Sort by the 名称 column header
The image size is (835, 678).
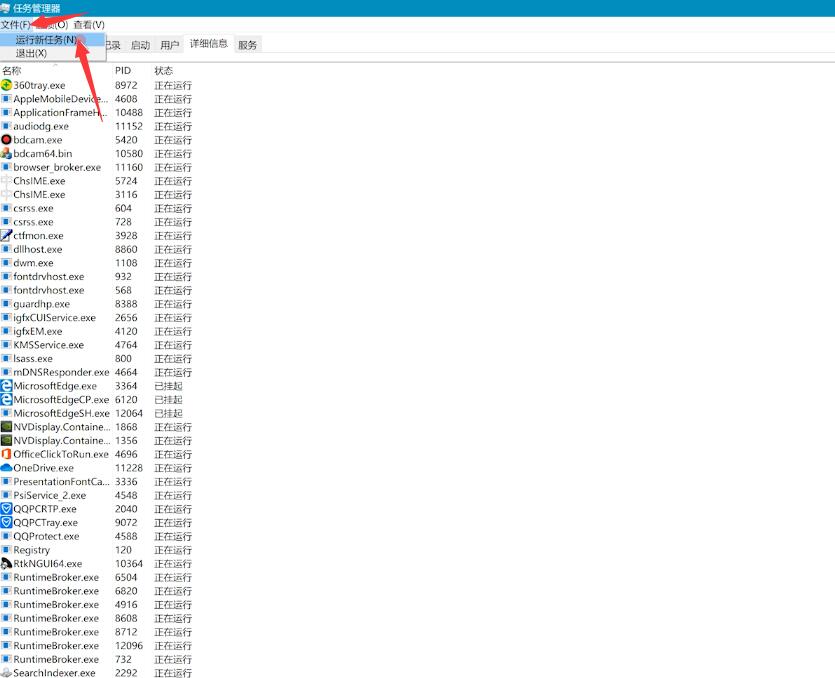(x=12, y=71)
